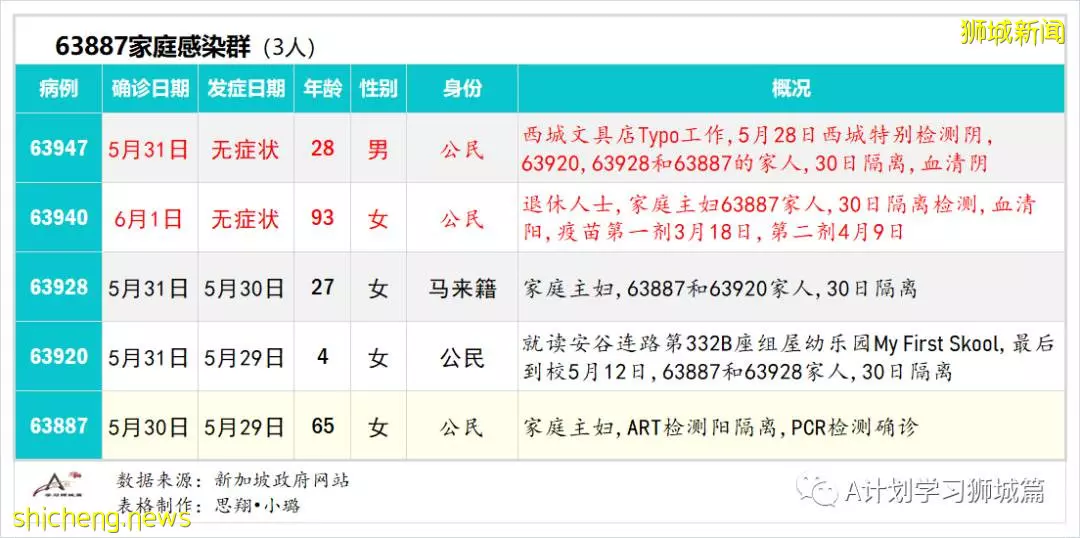Image resolution: width=1080 pixels, height=538 pixels.
Task: Click the "身份" column header
Action: (462, 89)
